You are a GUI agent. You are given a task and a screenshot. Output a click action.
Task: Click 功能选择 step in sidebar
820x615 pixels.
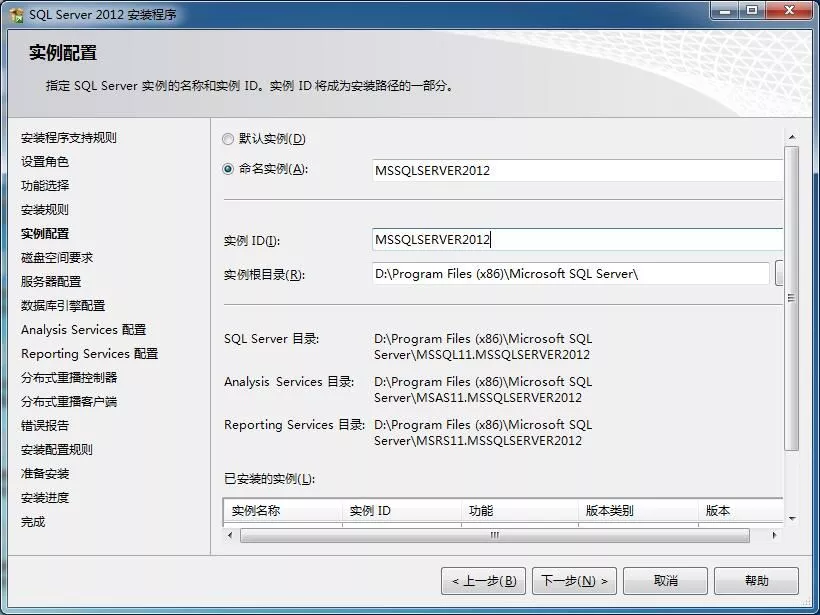click(x=45, y=186)
